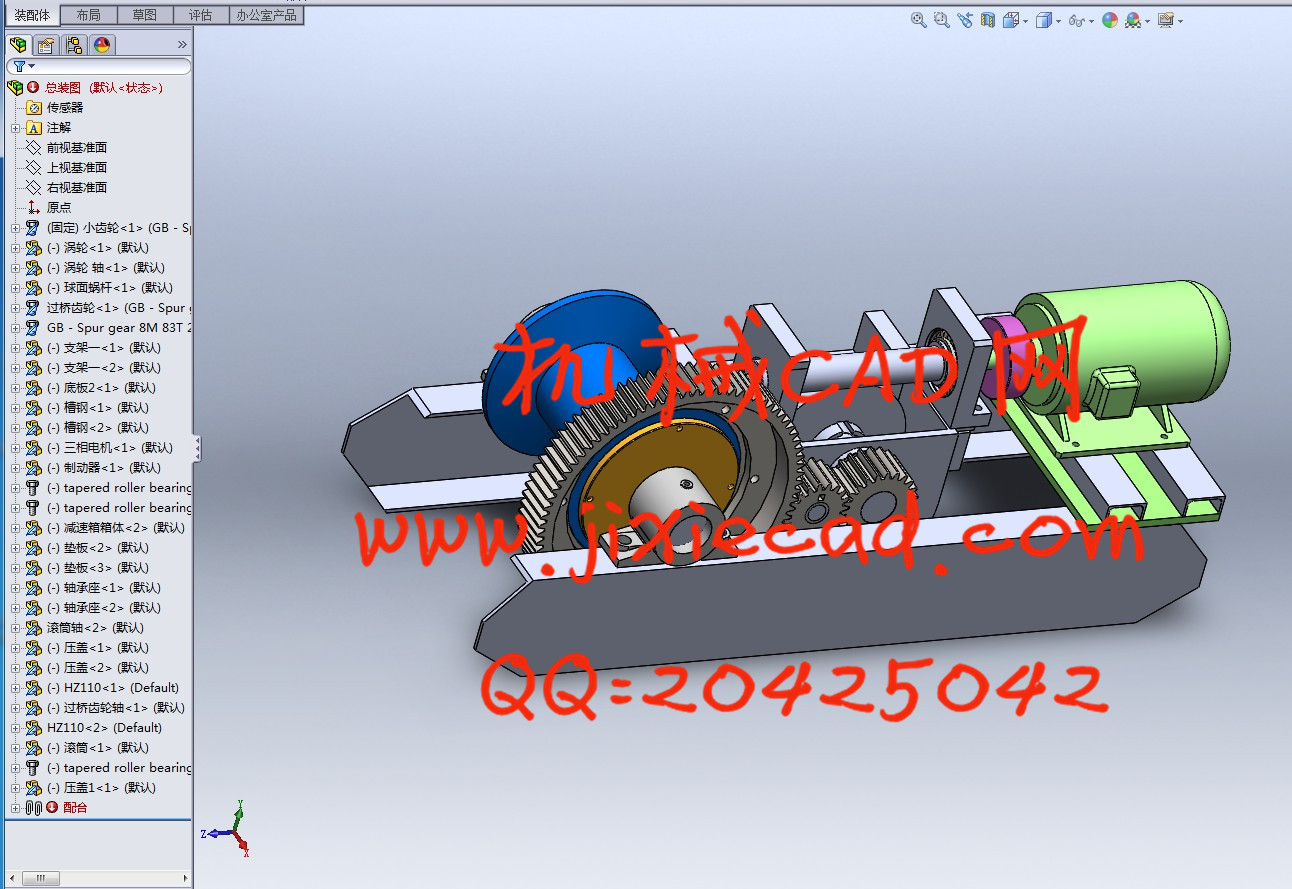Click the Zoom to Fit icon
The image size is (1292, 889).
pos(919,20)
